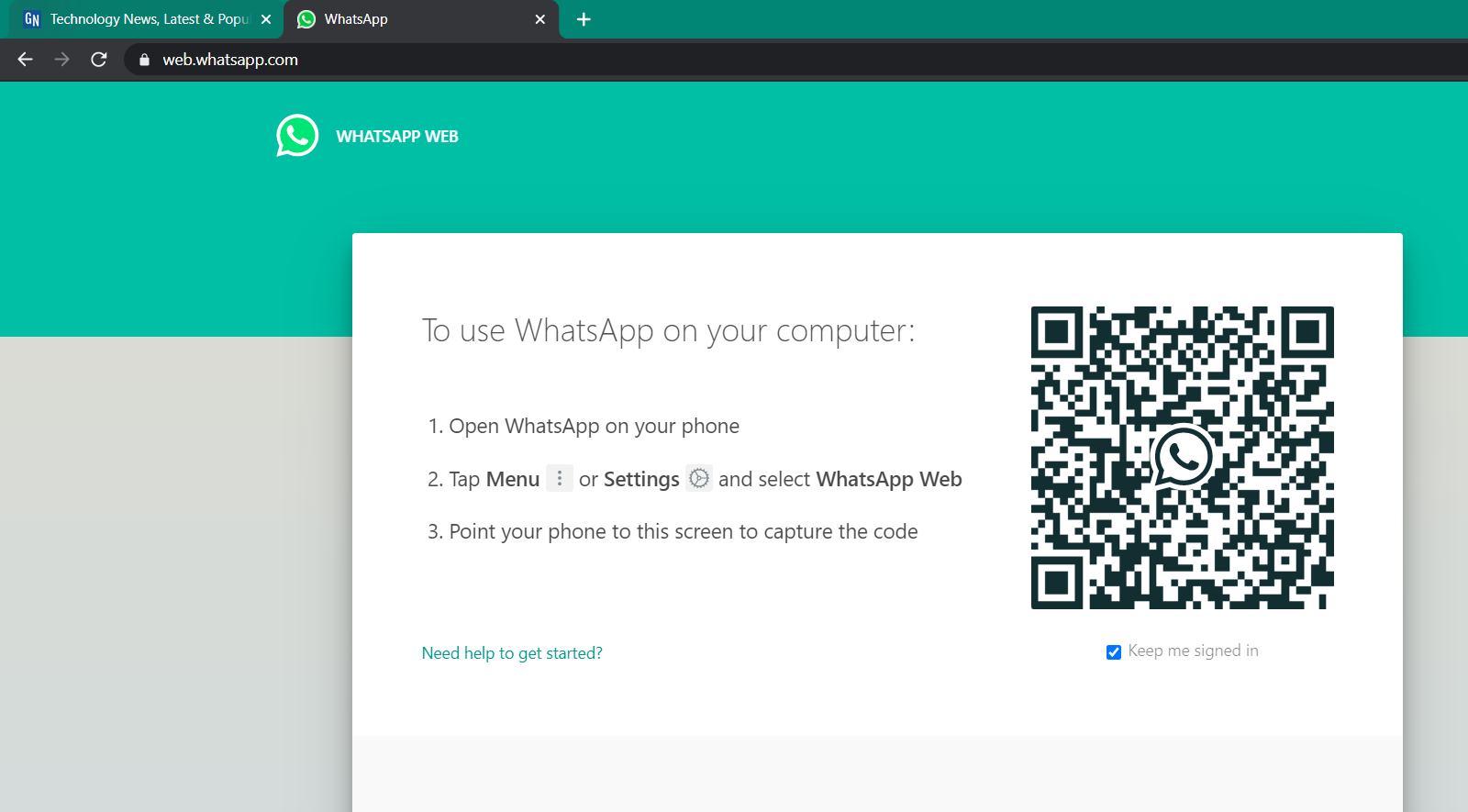Viewport: 1468px width, 812px height.
Task: Switch to the Technology News tab
Action: (148, 19)
